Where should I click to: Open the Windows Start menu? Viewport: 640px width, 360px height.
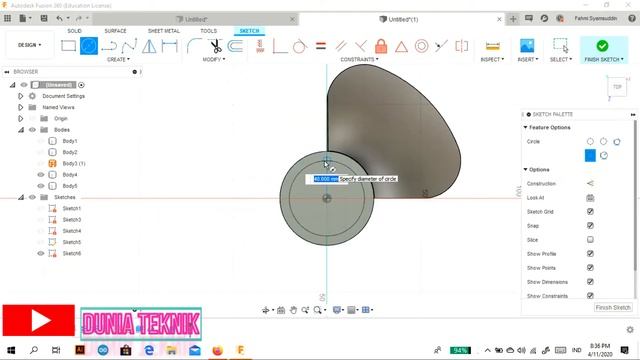[x=11, y=350]
